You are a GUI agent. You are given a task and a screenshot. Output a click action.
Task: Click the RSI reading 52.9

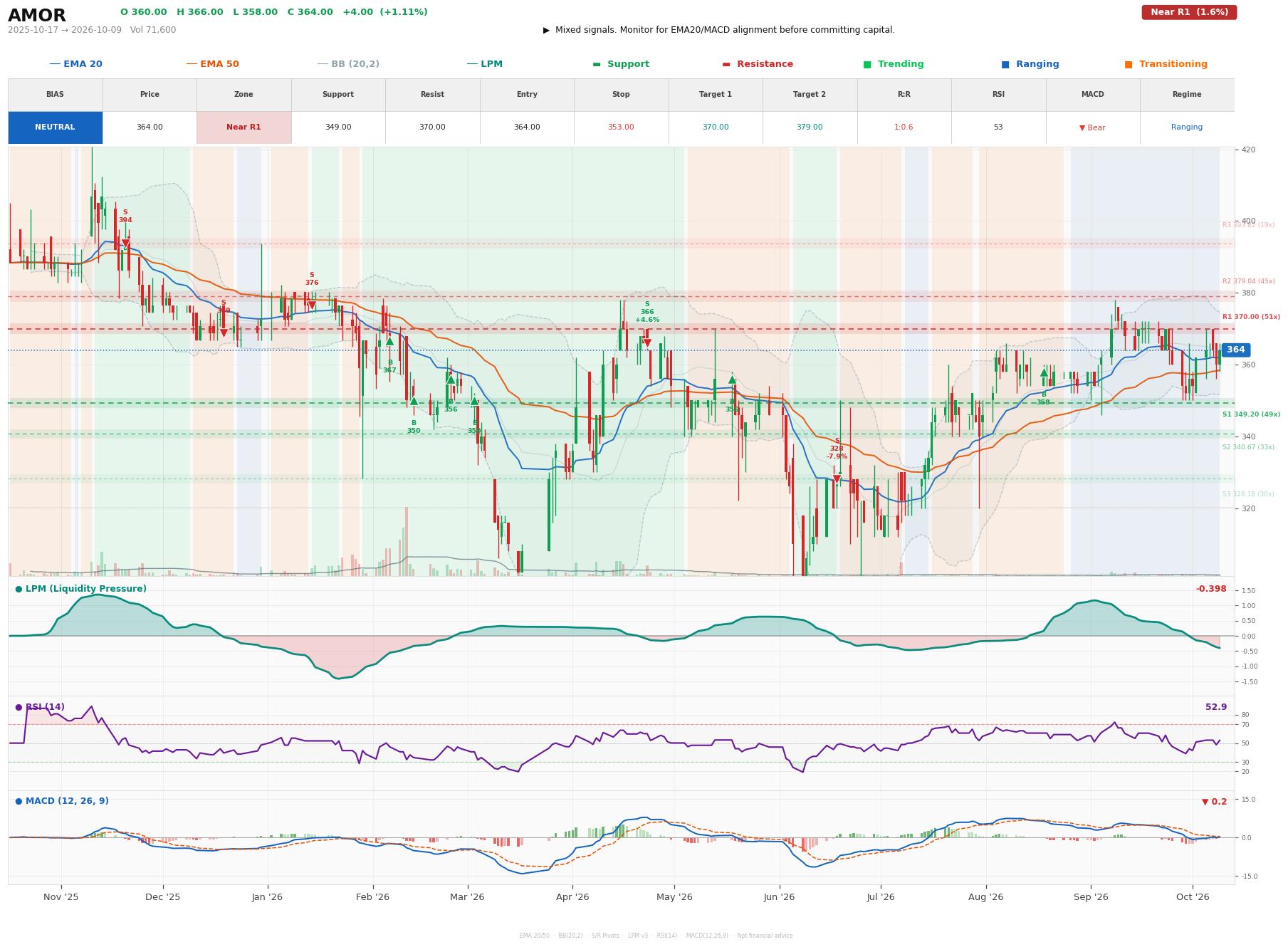1216,707
